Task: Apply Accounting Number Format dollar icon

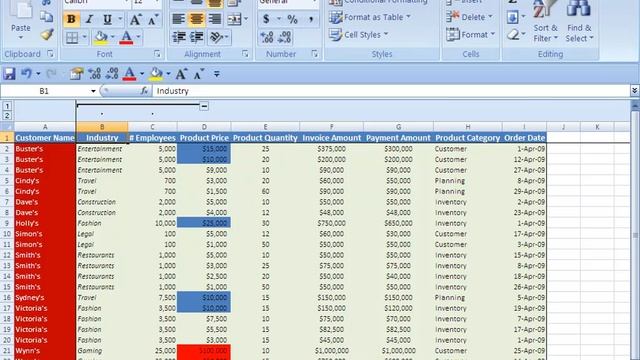Action: coord(266,19)
